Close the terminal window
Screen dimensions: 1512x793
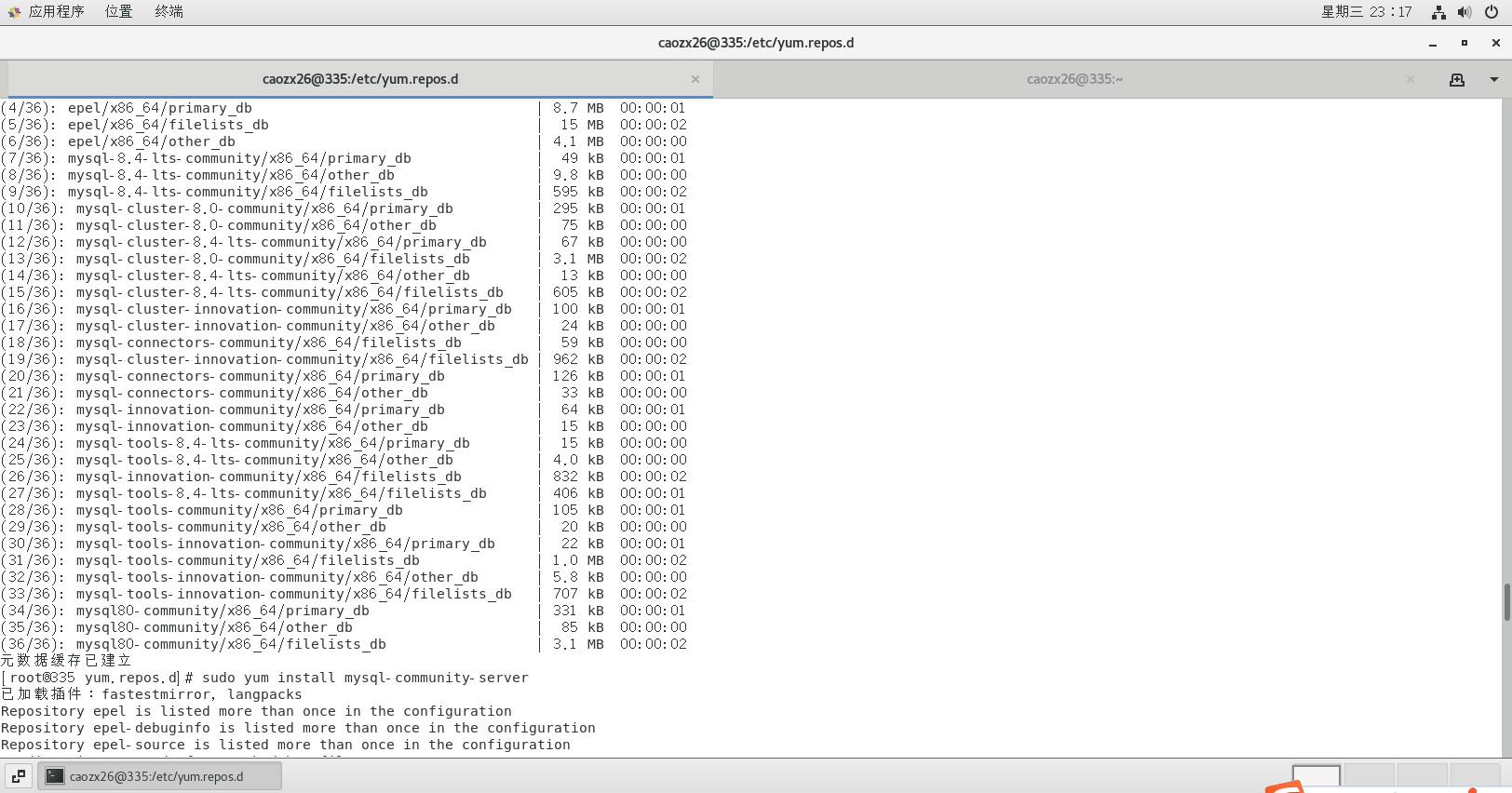click(1496, 43)
